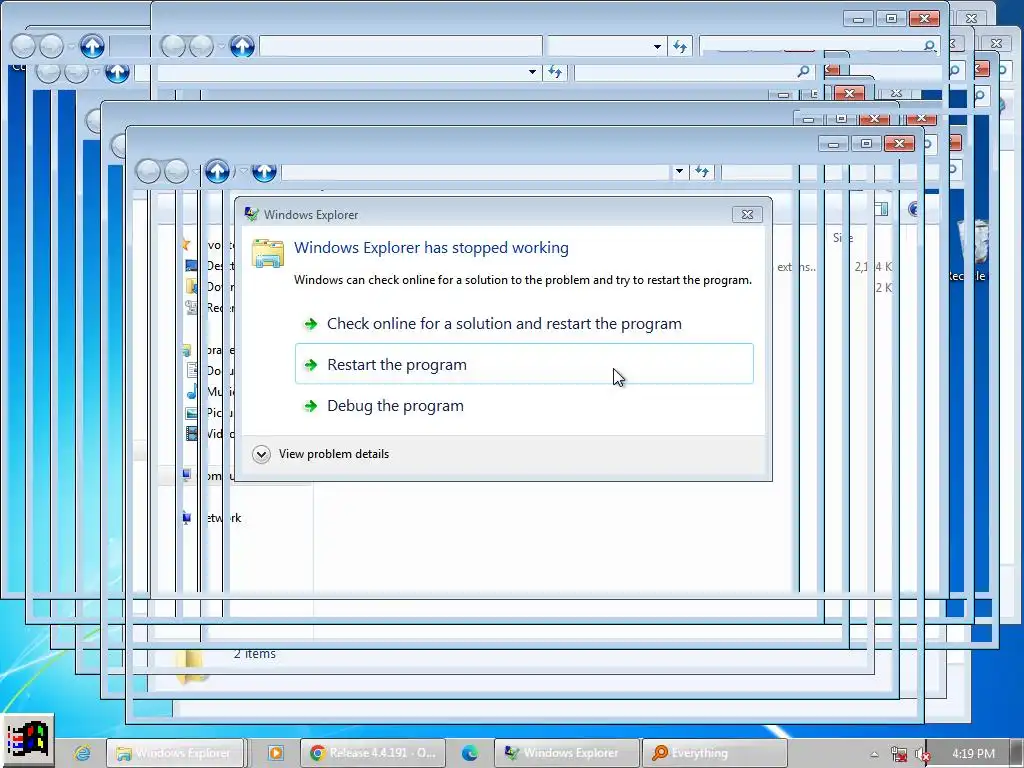Click the green arrow beside 'Check online for a solution'
Image resolution: width=1024 pixels, height=768 pixels.
pyautogui.click(x=311, y=324)
